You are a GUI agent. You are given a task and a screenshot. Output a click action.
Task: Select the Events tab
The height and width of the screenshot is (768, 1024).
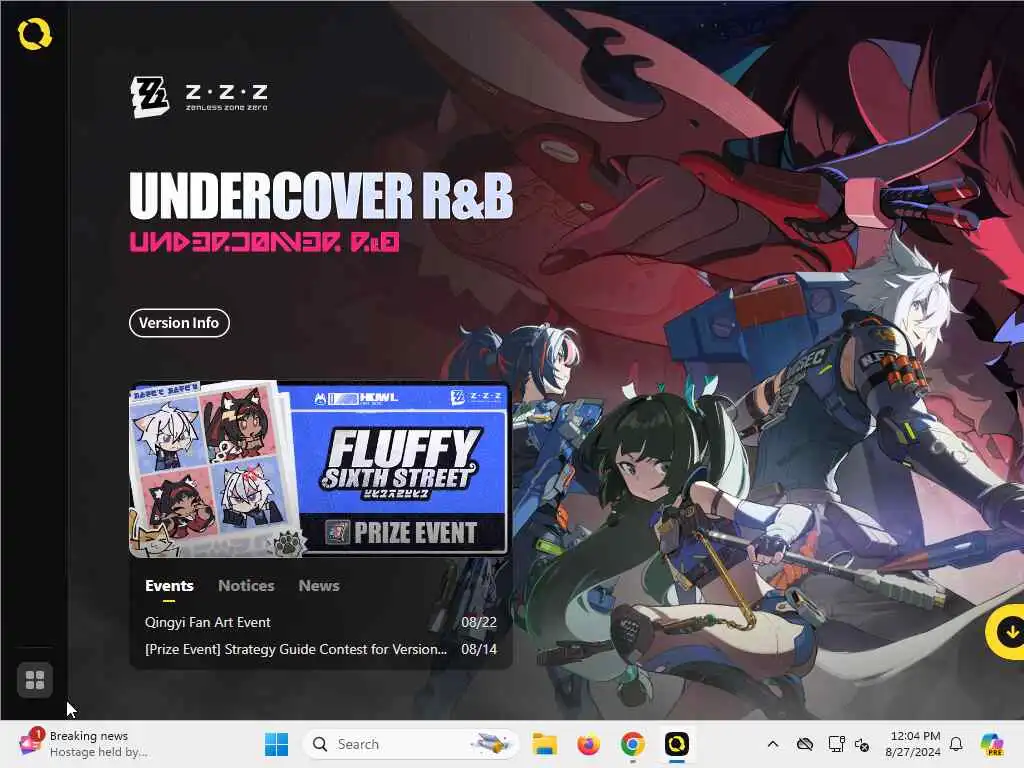point(169,586)
